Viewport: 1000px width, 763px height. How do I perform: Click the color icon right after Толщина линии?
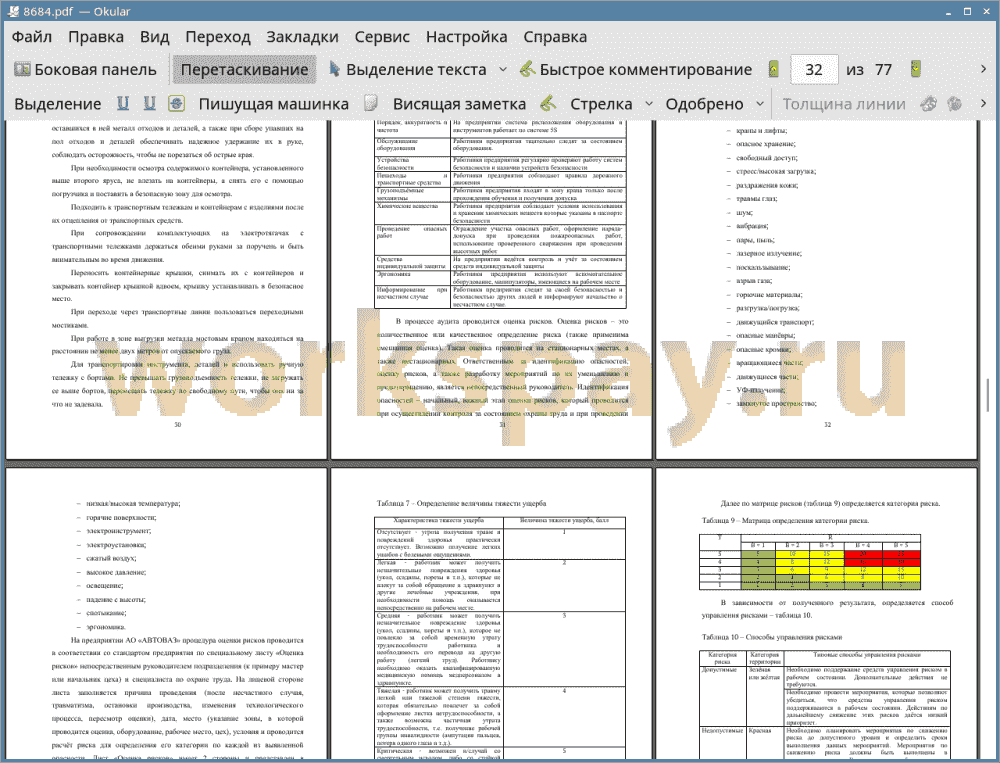coord(929,103)
